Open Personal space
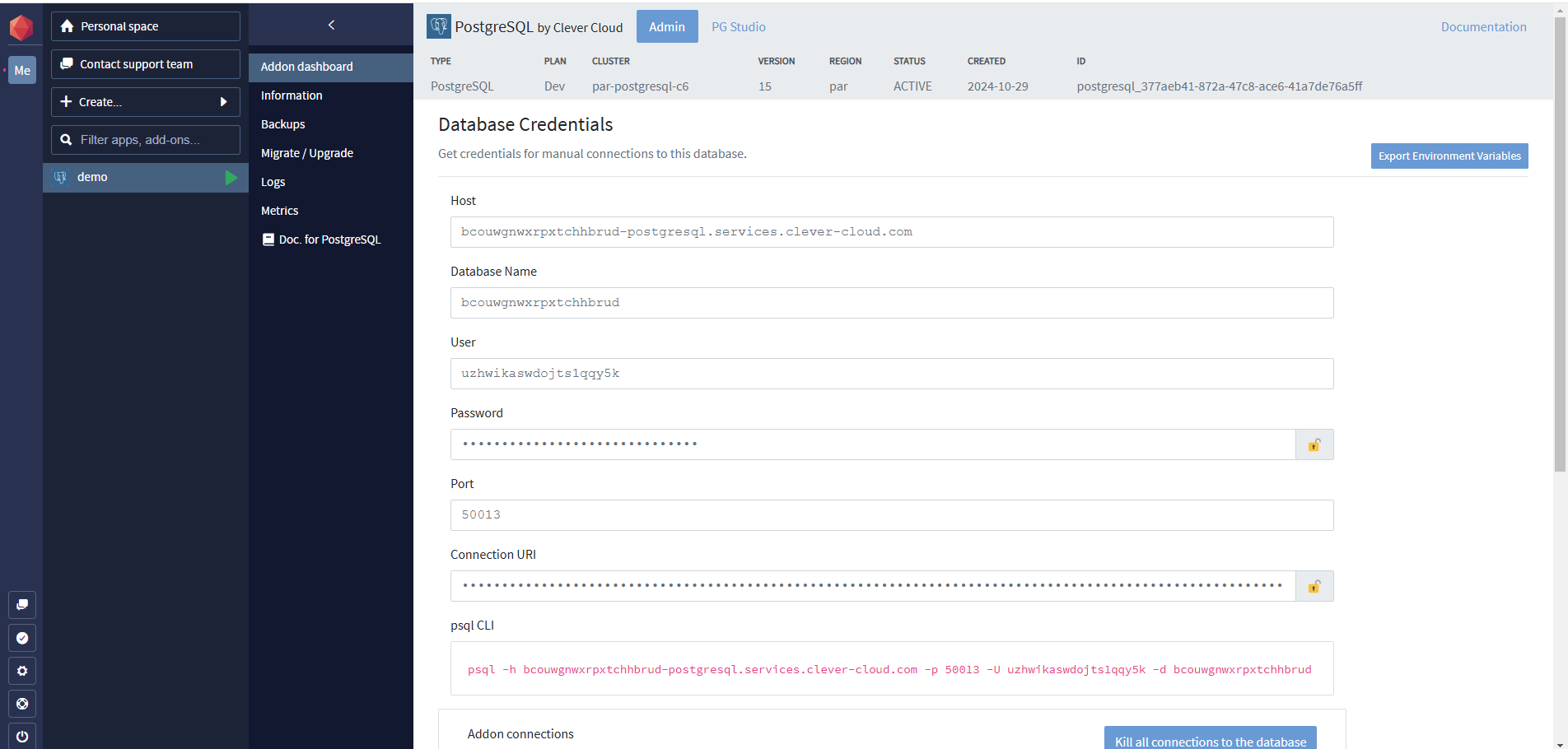The image size is (1568, 749). click(146, 26)
